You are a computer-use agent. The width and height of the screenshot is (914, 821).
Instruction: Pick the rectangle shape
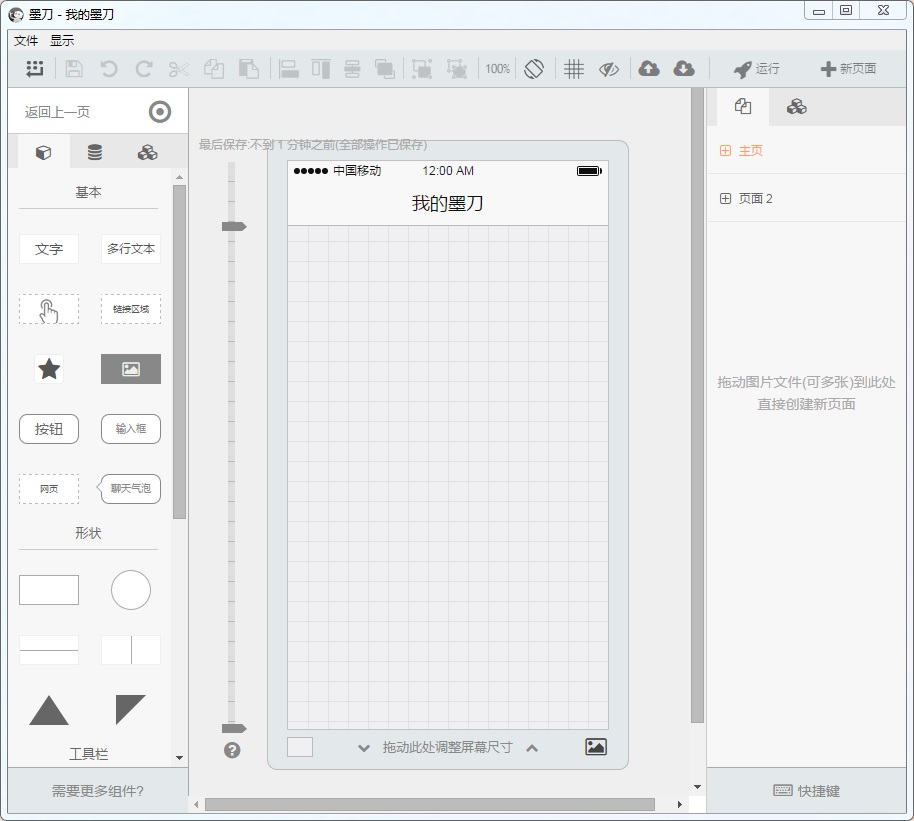pos(49,590)
